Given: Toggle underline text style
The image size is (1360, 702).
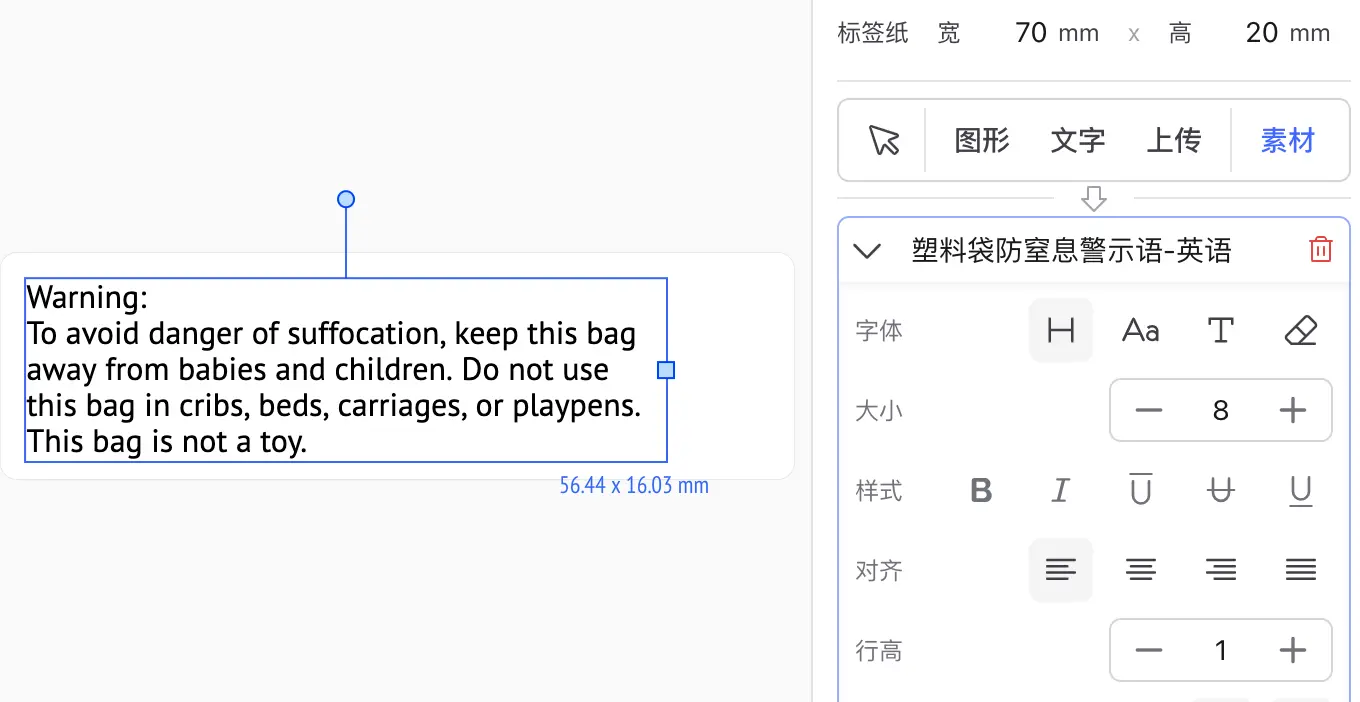Looking at the screenshot, I should [x=1300, y=491].
